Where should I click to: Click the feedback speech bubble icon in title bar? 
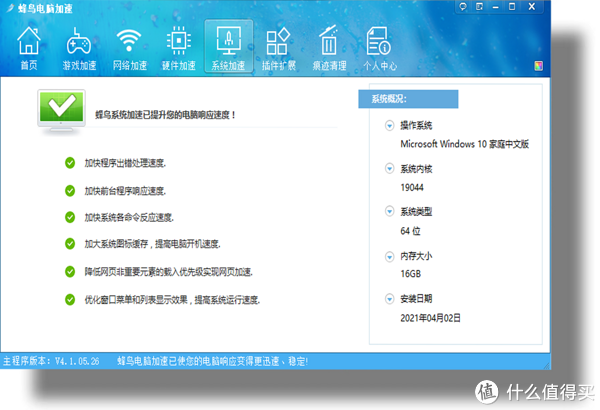coord(463,7)
